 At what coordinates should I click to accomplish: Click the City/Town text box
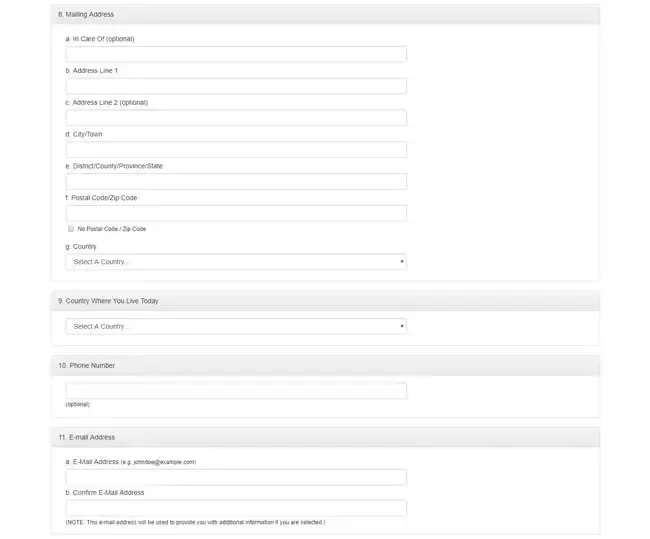(236, 150)
